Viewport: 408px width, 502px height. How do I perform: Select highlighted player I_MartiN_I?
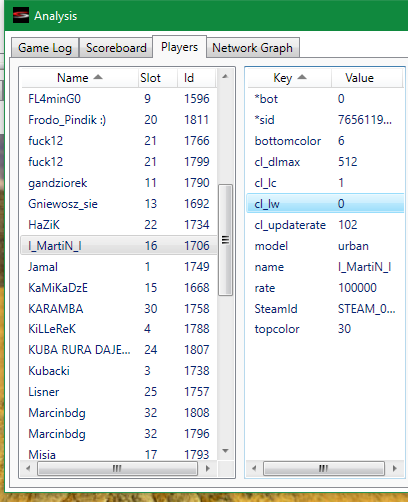click(119, 246)
